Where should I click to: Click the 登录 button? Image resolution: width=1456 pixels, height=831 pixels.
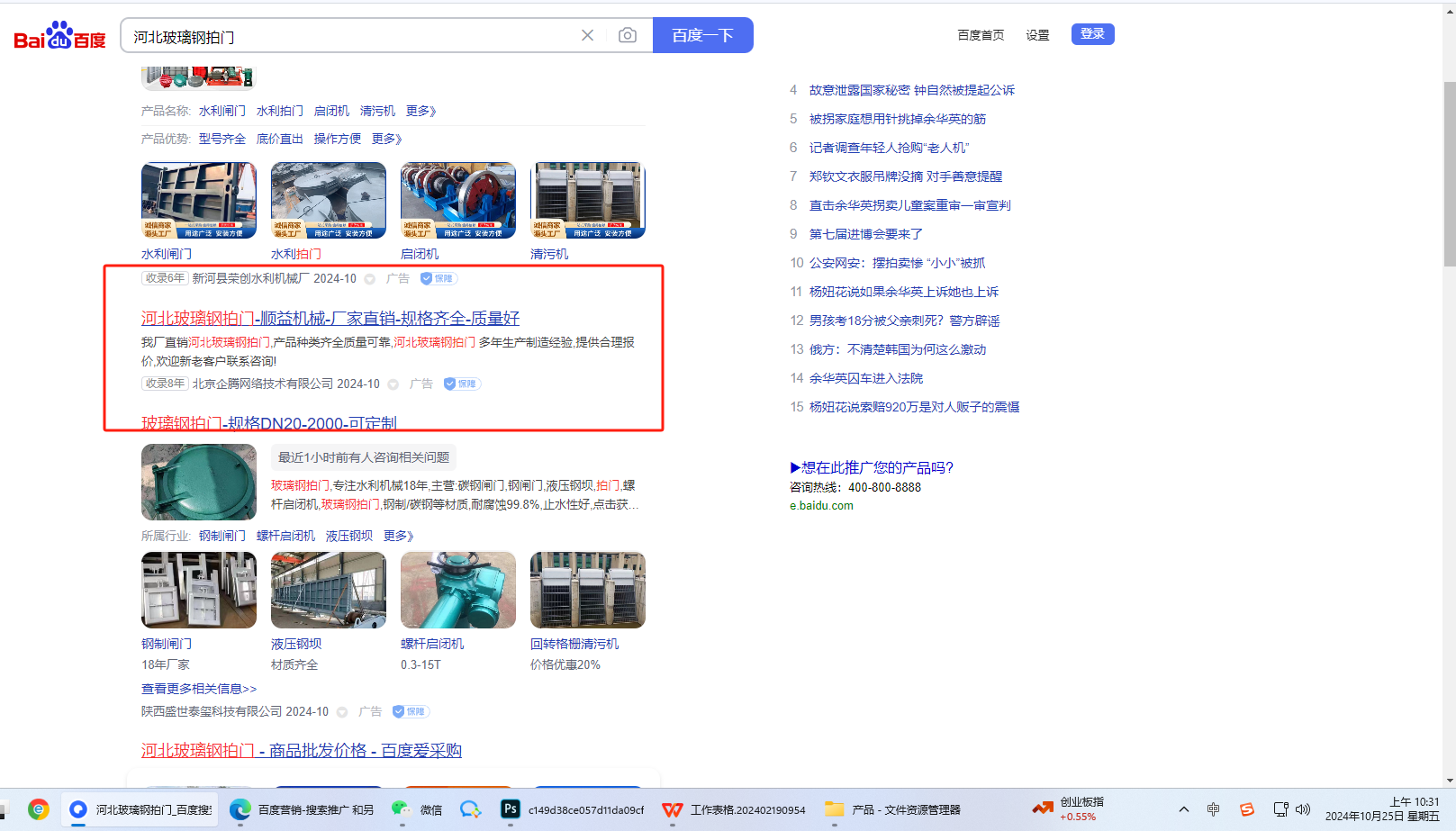(1092, 34)
